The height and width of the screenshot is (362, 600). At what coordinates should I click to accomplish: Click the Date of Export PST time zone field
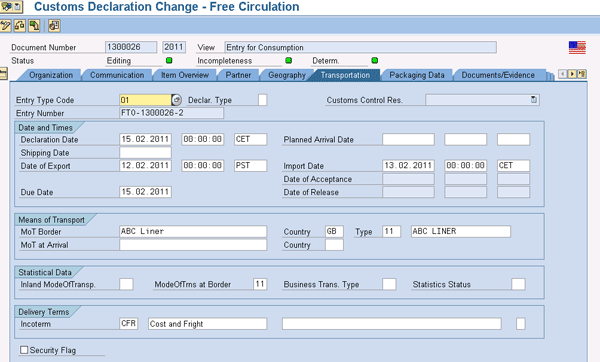pos(251,166)
